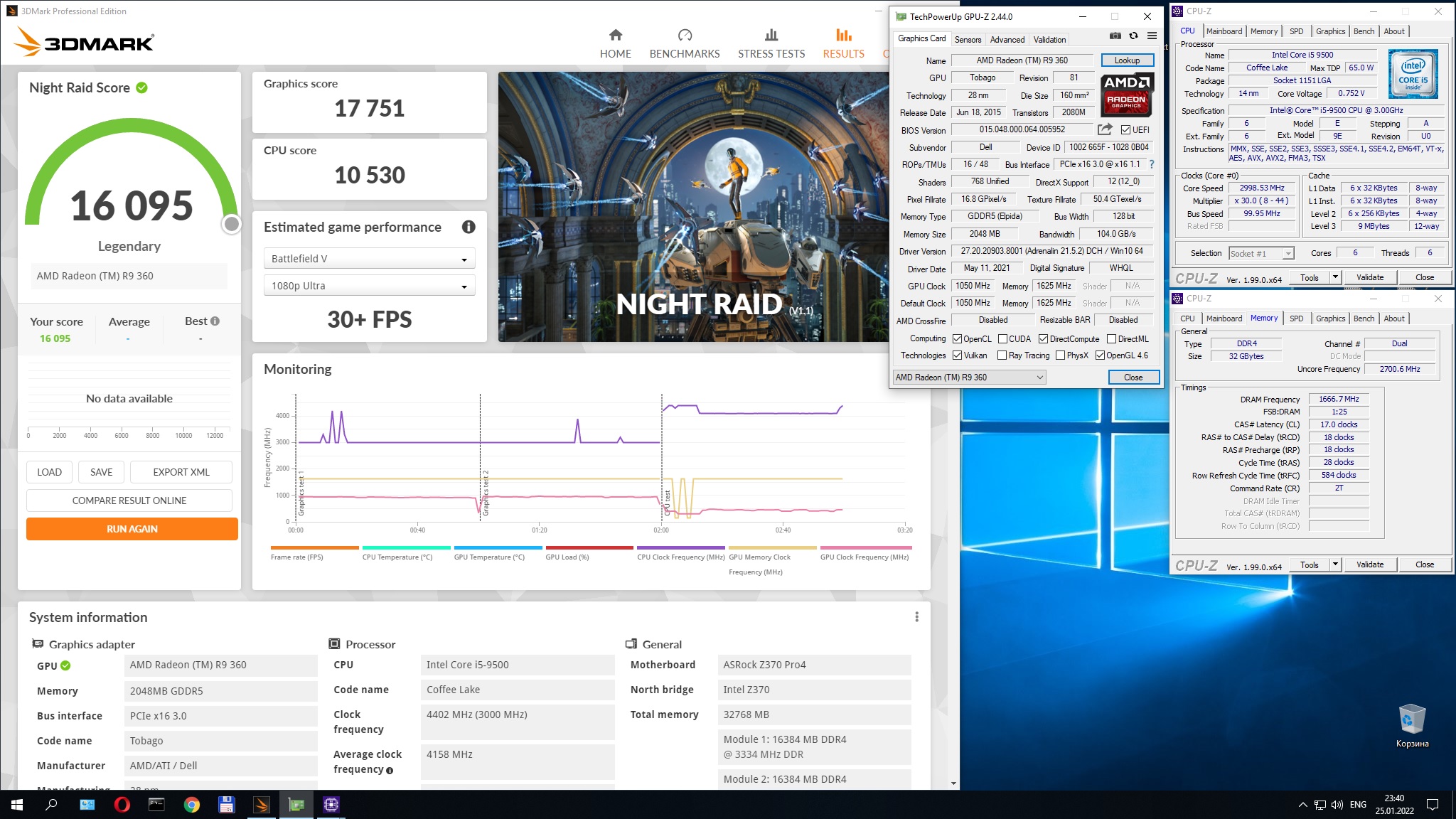This screenshot has height=819, width=1456.
Task: Toggle DirectCompute checkbox in GPU-Z
Action: pyautogui.click(x=1043, y=339)
